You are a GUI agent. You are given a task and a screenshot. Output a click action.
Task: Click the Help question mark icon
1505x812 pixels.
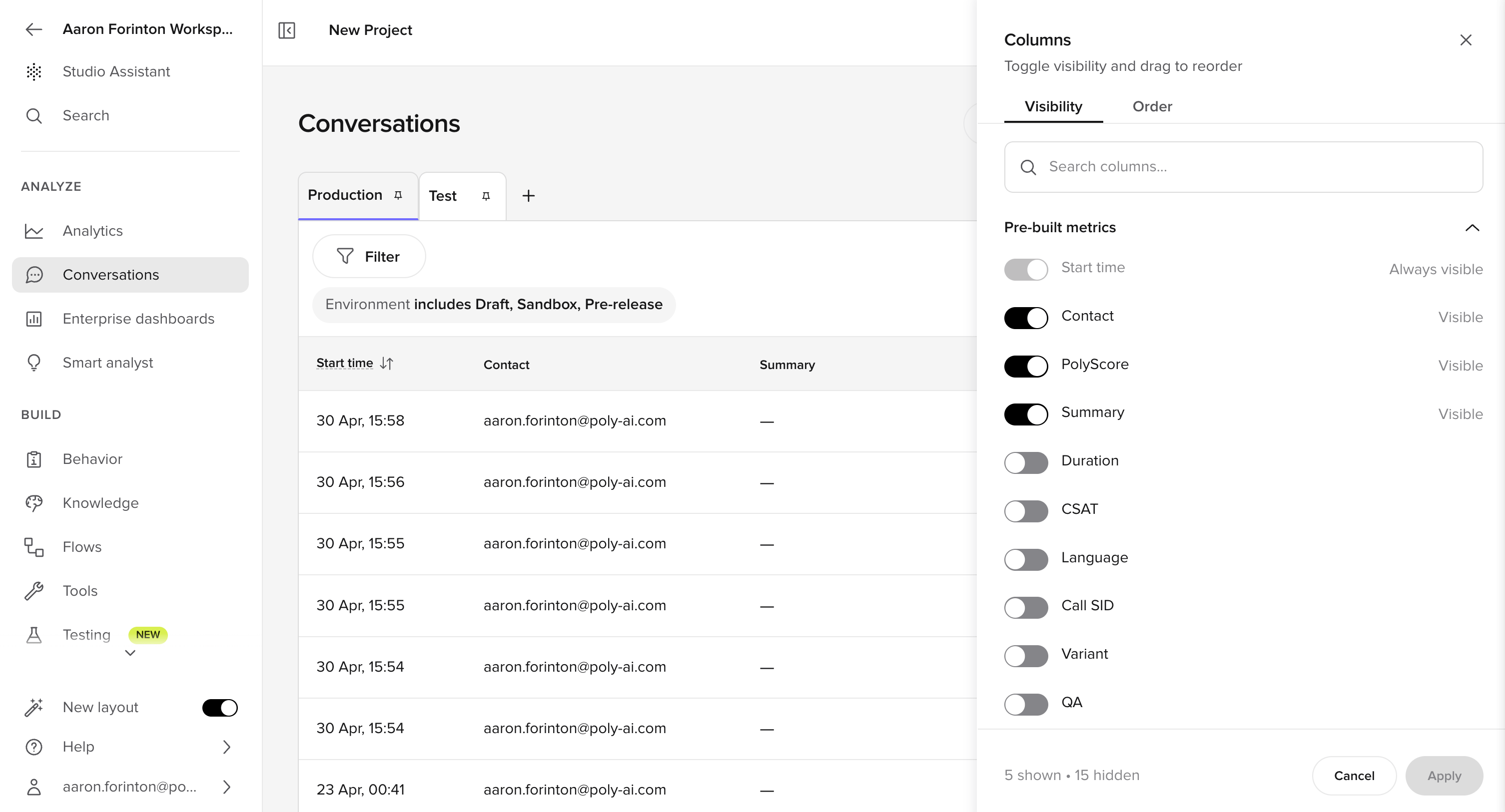click(x=34, y=747)
